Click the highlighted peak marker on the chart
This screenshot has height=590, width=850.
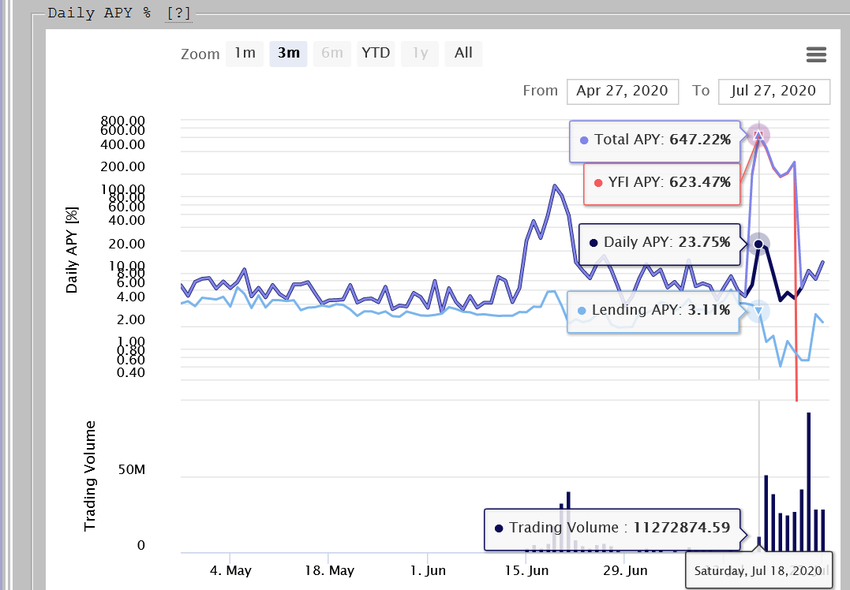(x=757, y=133)
